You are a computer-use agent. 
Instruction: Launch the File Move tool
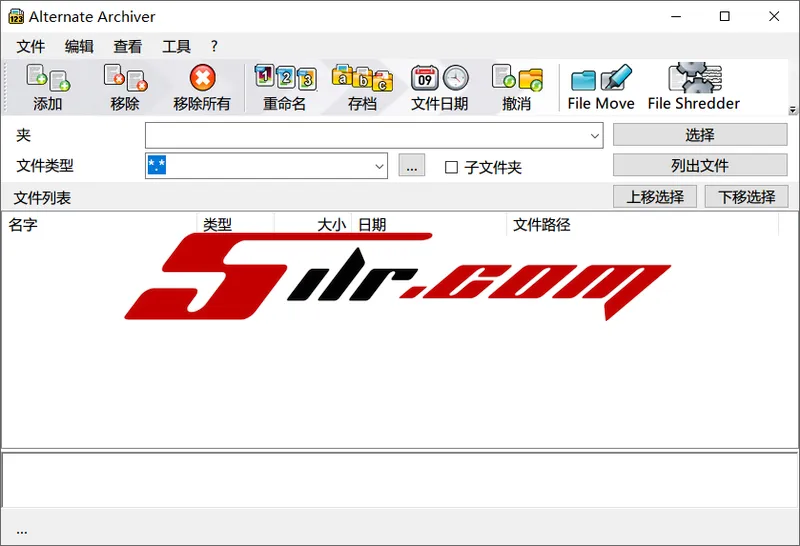(601, 87)
